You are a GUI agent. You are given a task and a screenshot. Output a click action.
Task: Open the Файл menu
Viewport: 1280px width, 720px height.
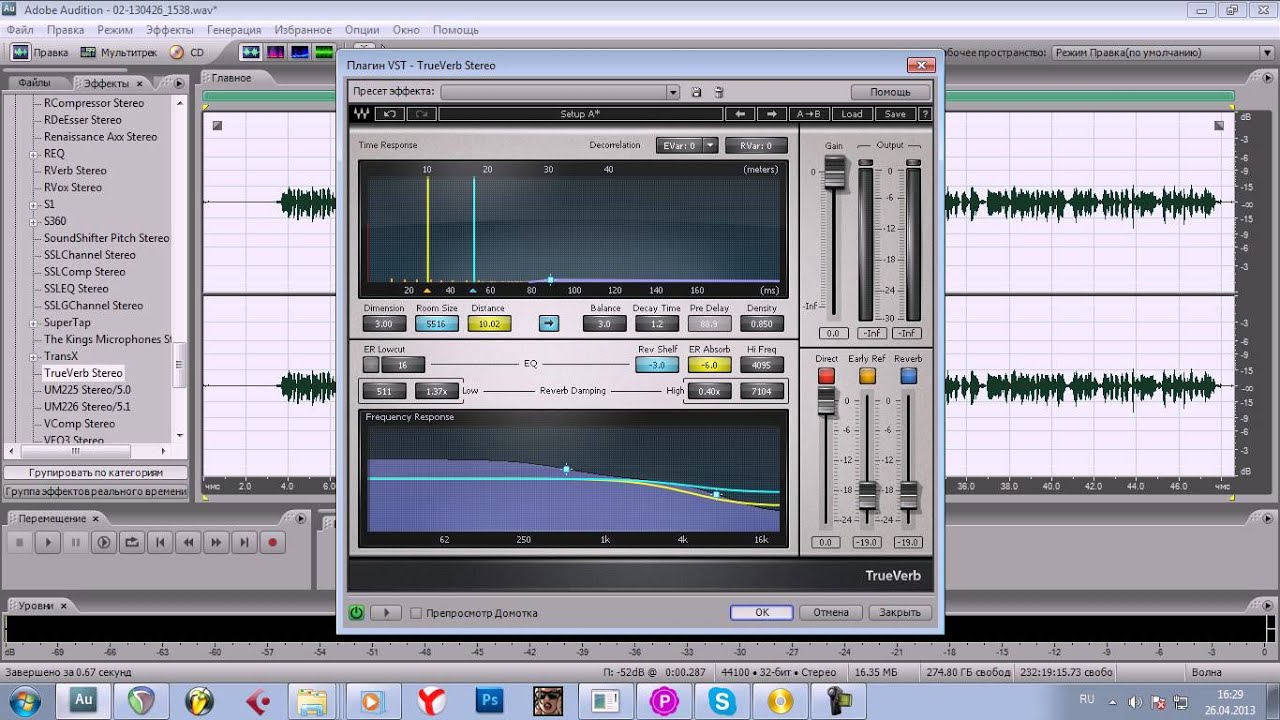coord(20,30)
